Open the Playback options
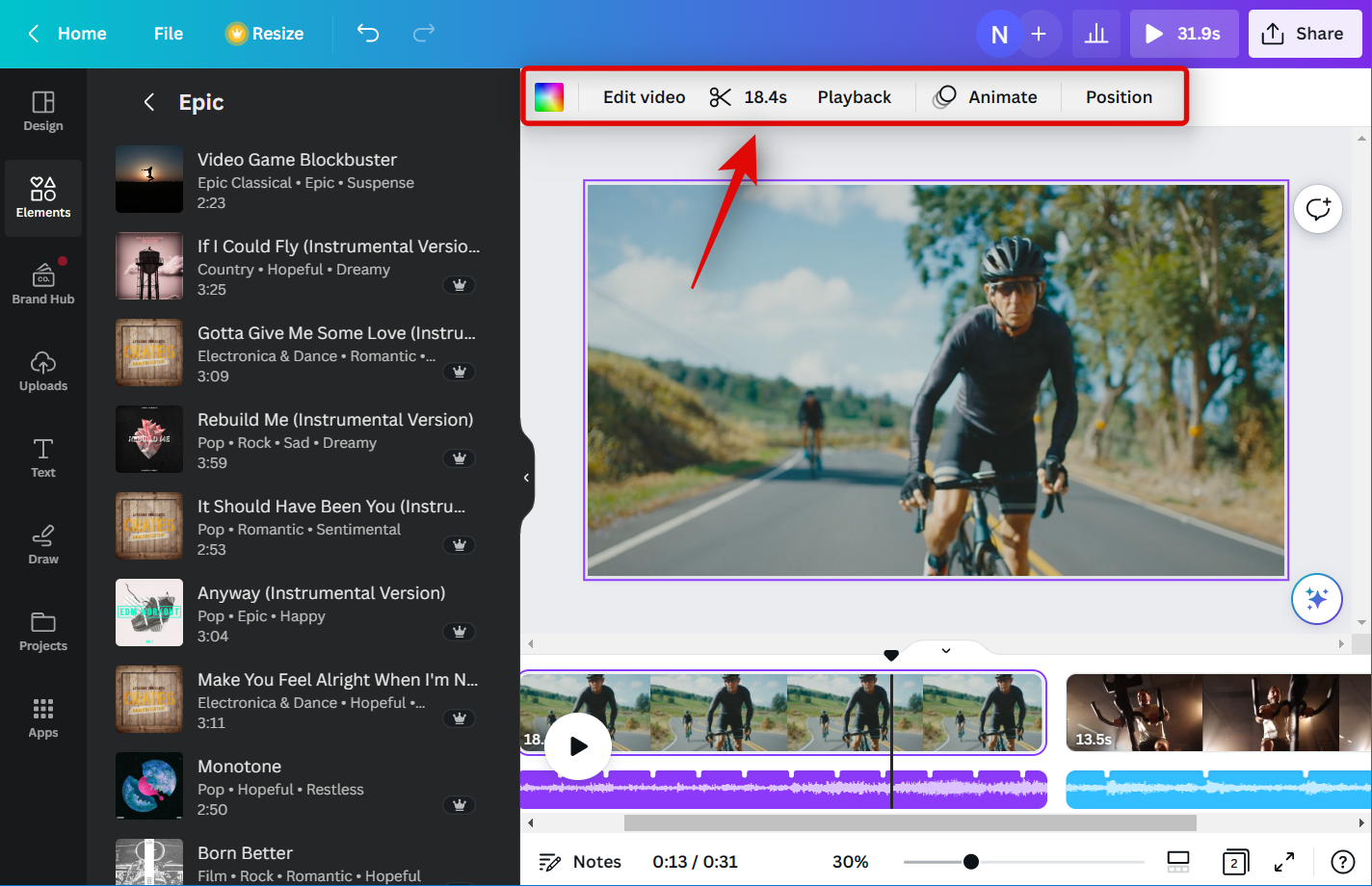 point(854,97)
